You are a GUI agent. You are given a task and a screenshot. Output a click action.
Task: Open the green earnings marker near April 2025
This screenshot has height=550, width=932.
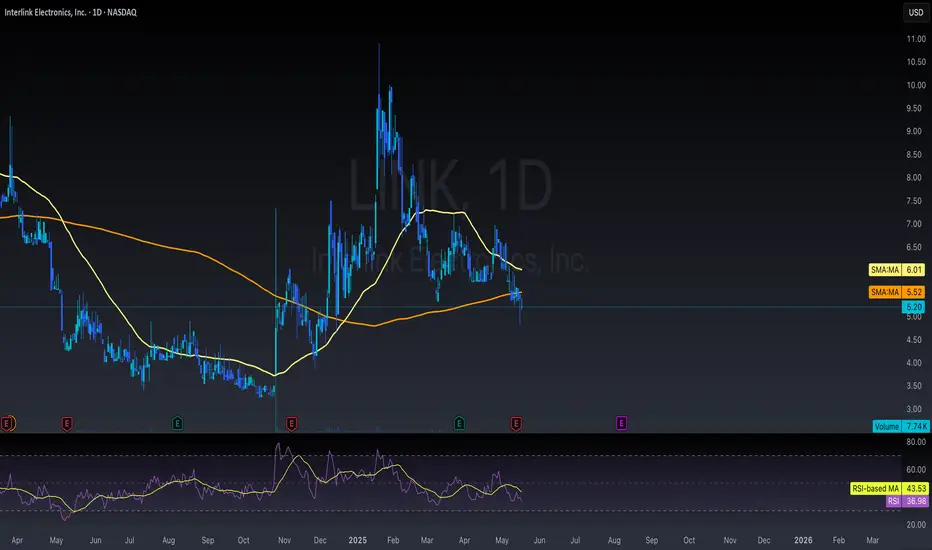click(x=459, y=423)
